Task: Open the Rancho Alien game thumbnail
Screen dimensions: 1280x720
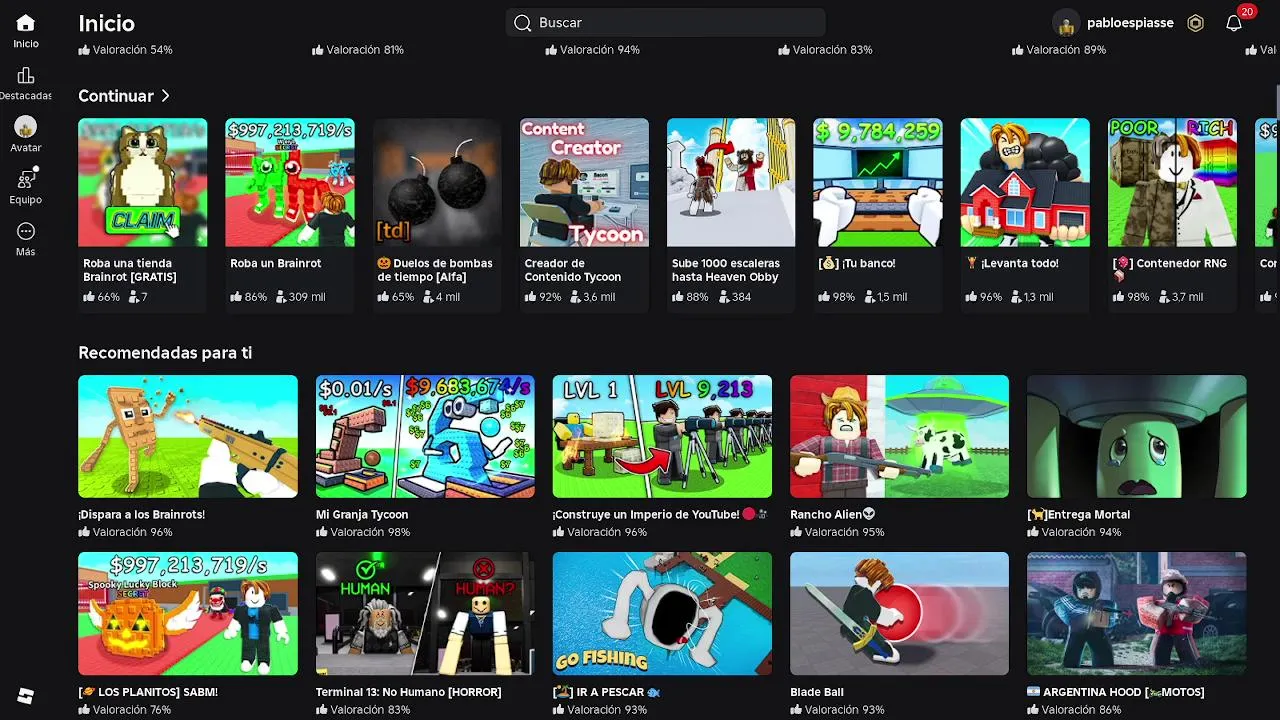Action: pyautogui.click(x=899, y=436)
